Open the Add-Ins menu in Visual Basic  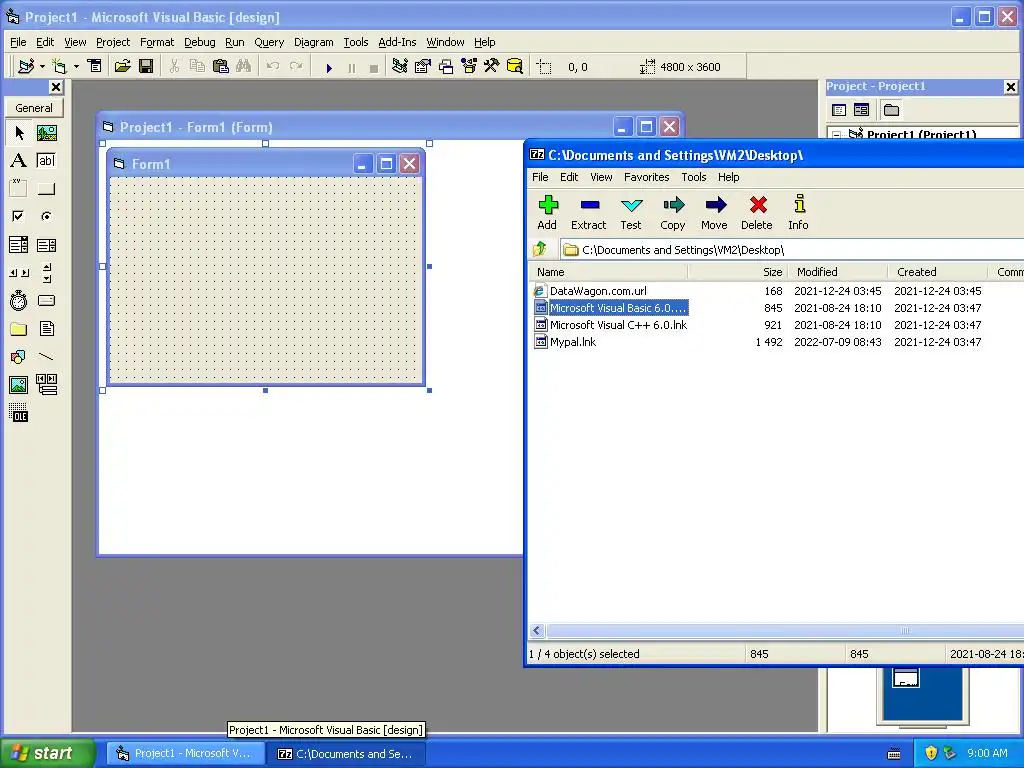(397, 42)
